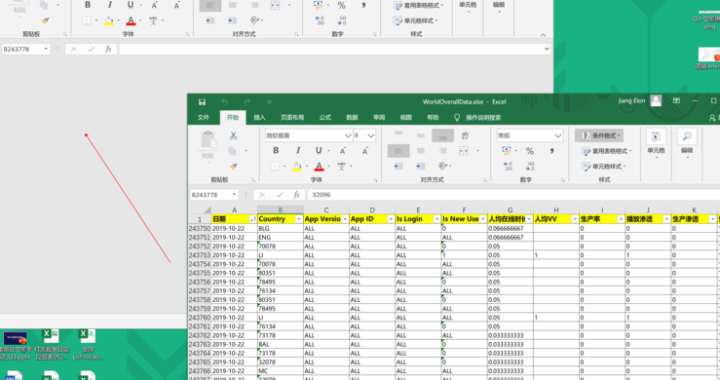Toggle align left in front window
The height and width of the screenshot is (380, 720).
pyautogui.click(x=398, y=151)
